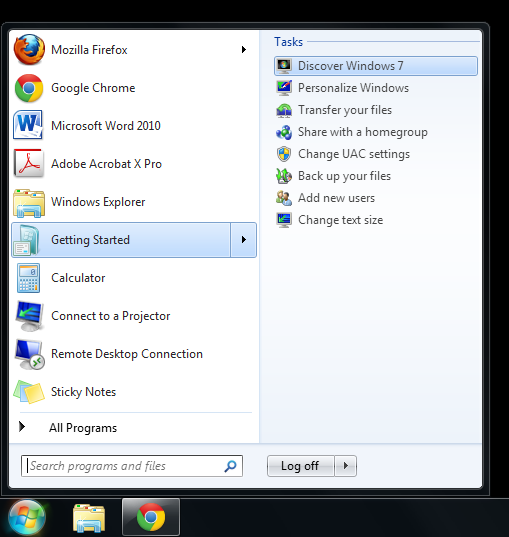This screenshot has width=509, height=537.
Task: Select the Google Chrome menu label
Action: 93,88
